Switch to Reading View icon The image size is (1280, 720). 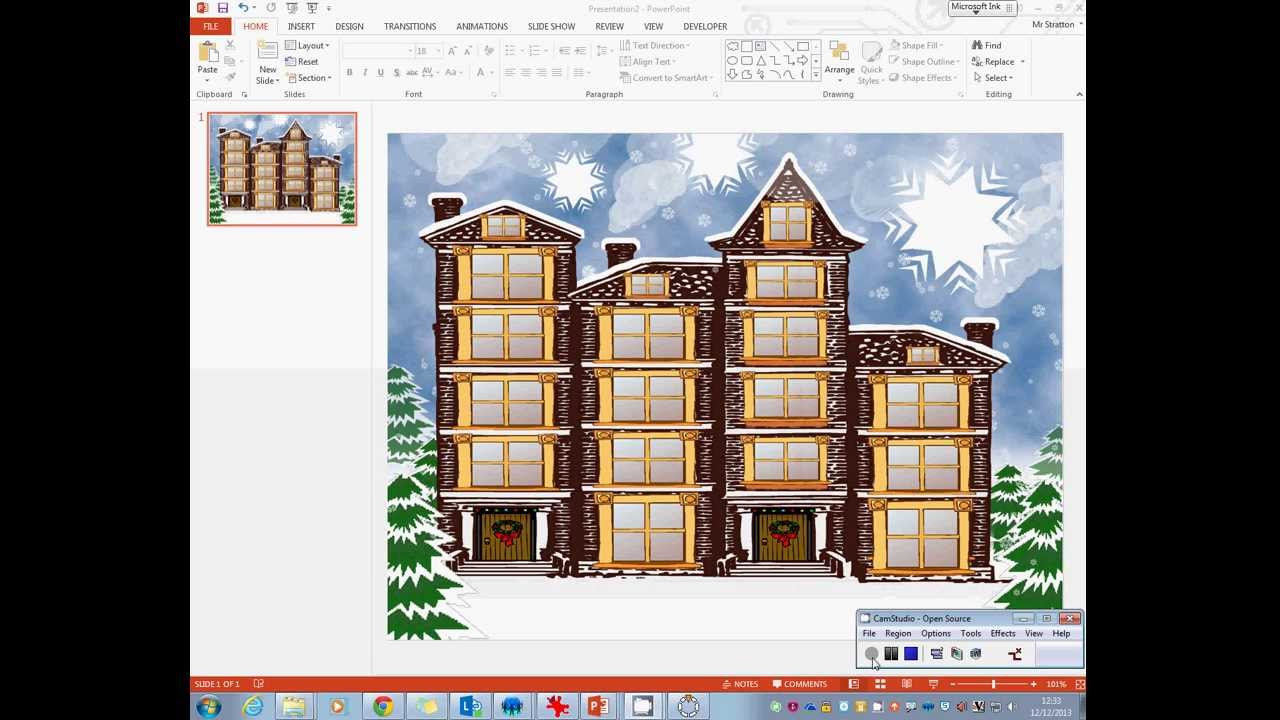pos(906,684)
